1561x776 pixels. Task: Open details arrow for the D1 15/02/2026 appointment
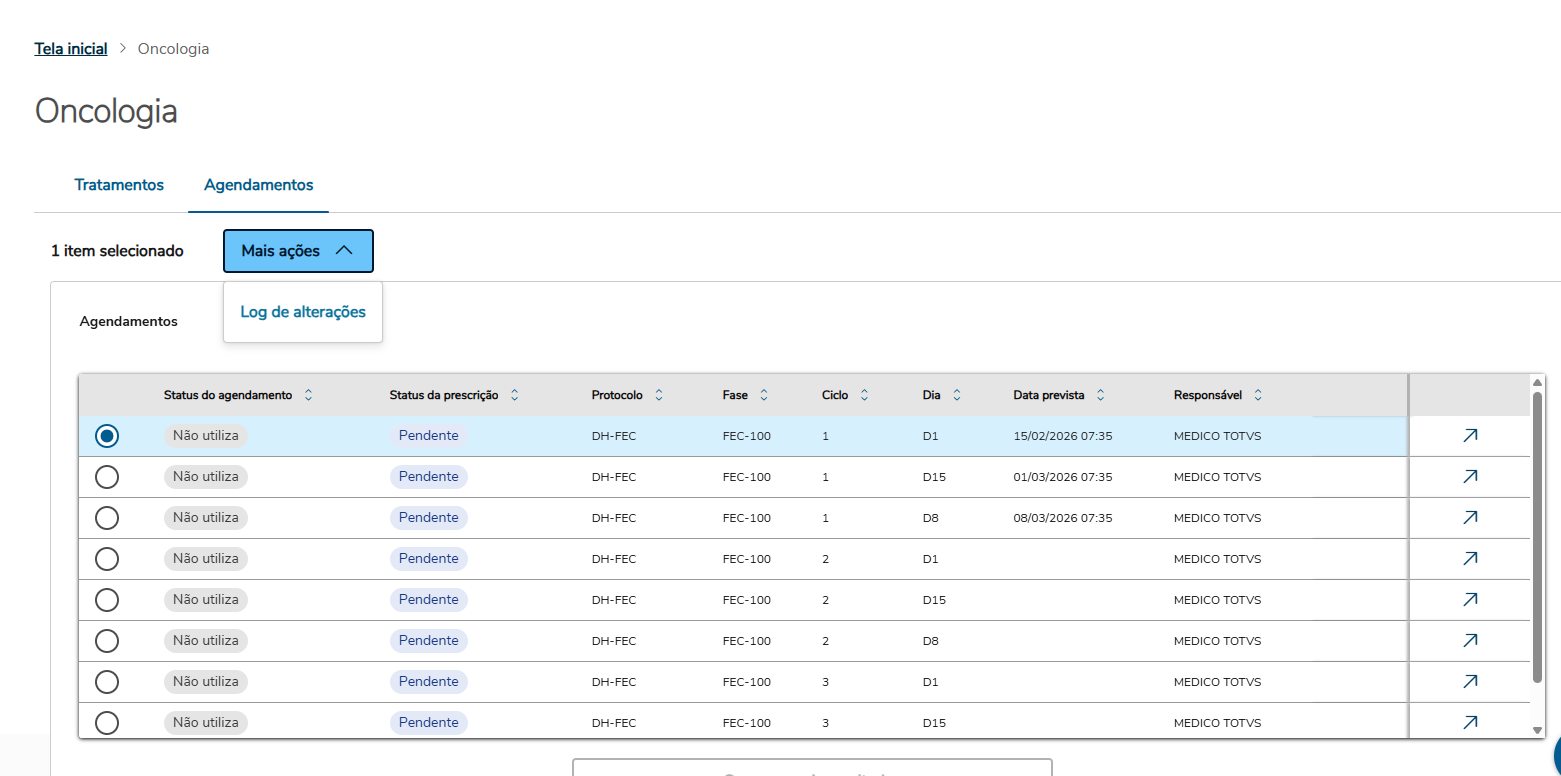1469,436
